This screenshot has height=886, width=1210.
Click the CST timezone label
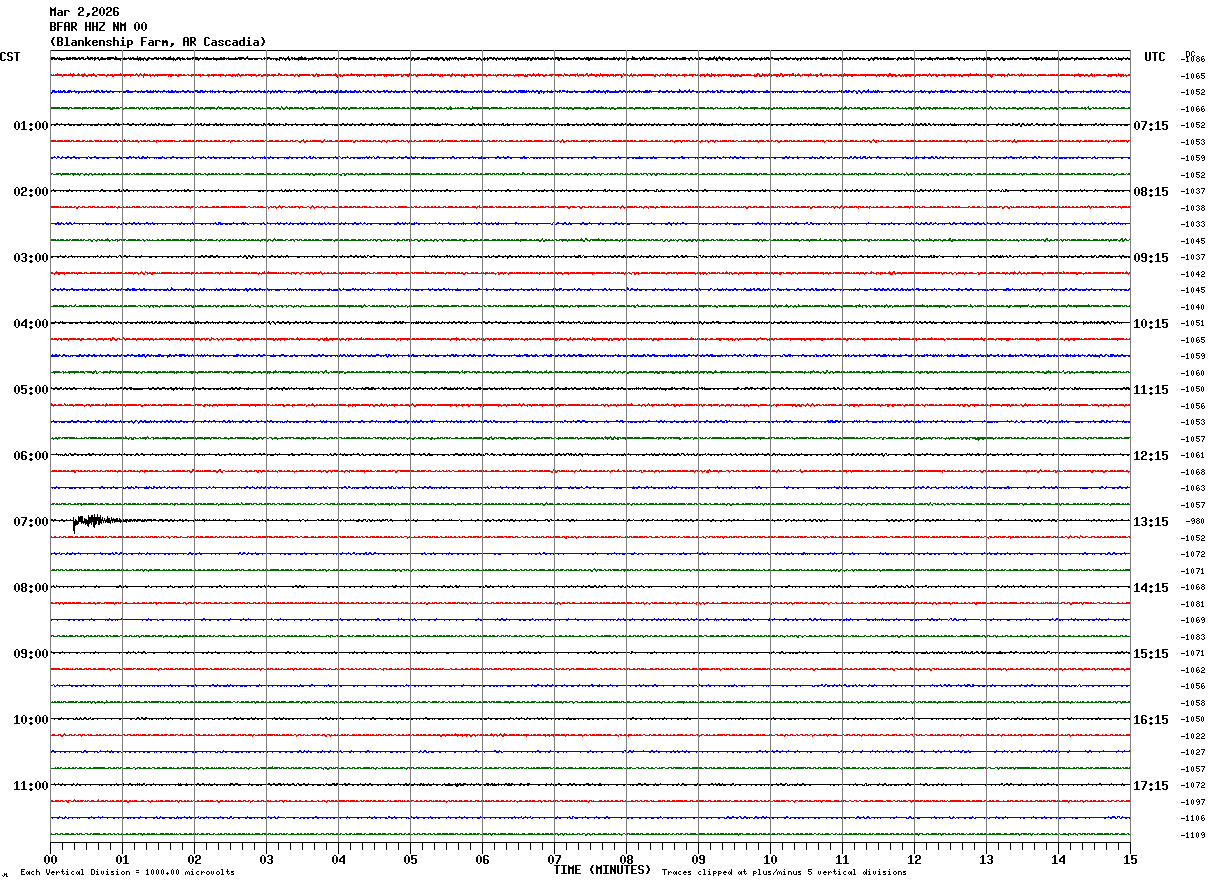[x=10, y=57]
